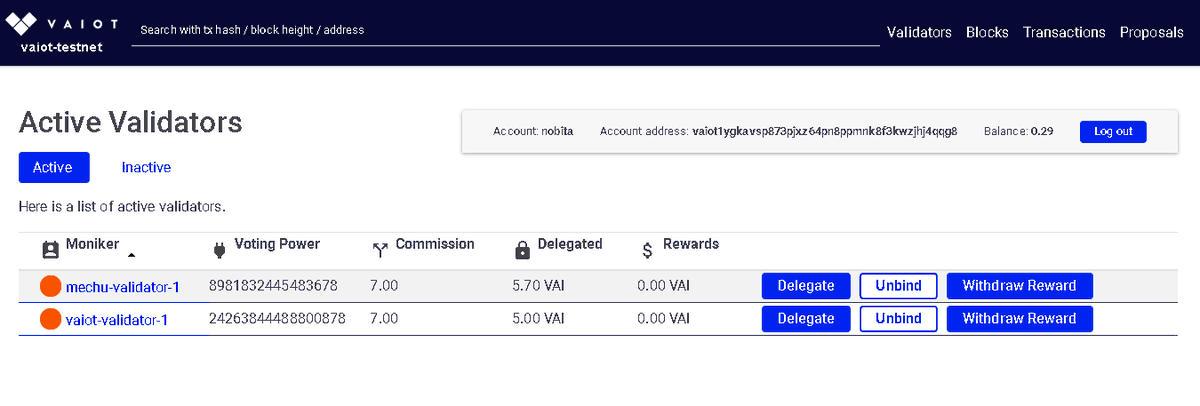Click vaiot-validator-1 rewards 0.00 VAI
The height and width of the screenshot is (406, 1200).
tap(663, 319)
